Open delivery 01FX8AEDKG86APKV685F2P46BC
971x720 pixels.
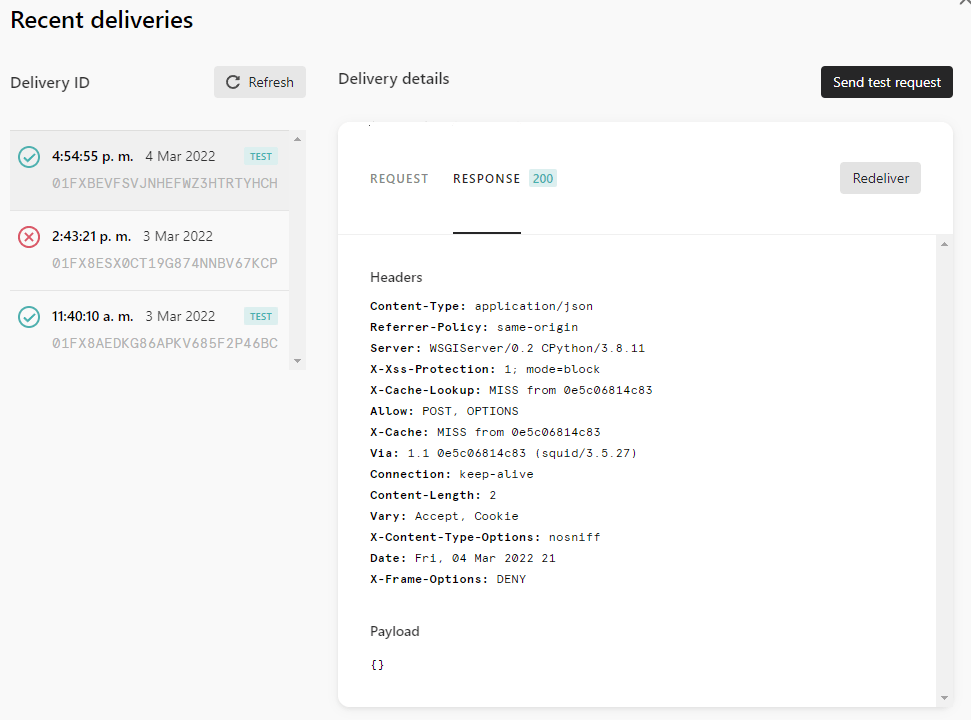pos(149,331)
